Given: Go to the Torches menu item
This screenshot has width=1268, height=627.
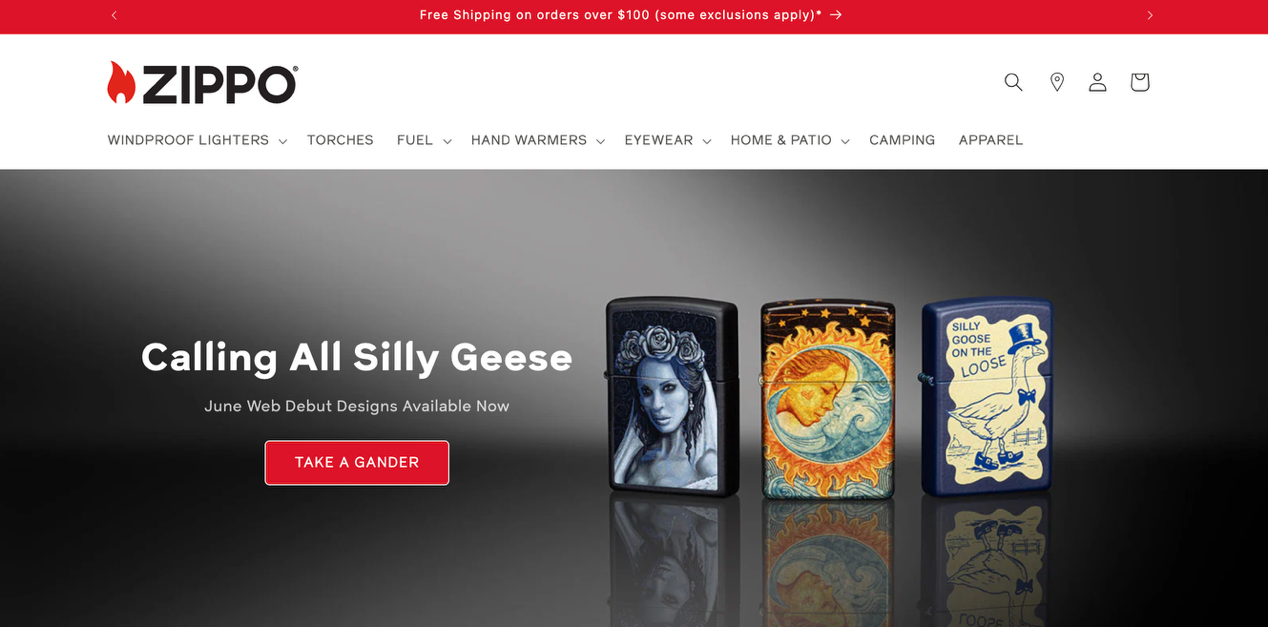Looking at the screenshot, I should [x=340, y=140].
